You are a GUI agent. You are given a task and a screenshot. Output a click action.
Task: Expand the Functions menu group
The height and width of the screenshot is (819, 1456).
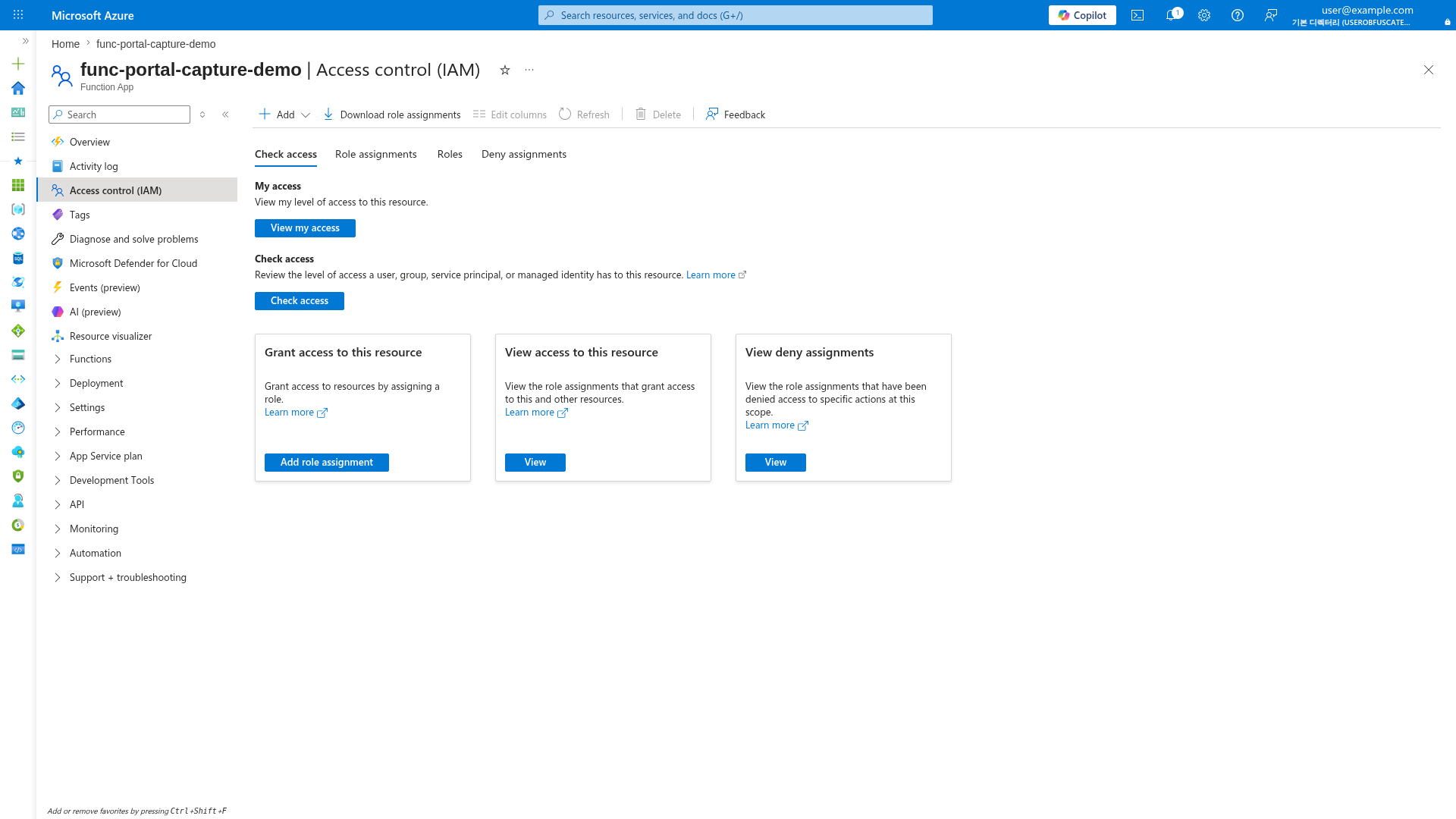(x=137, y=359)
